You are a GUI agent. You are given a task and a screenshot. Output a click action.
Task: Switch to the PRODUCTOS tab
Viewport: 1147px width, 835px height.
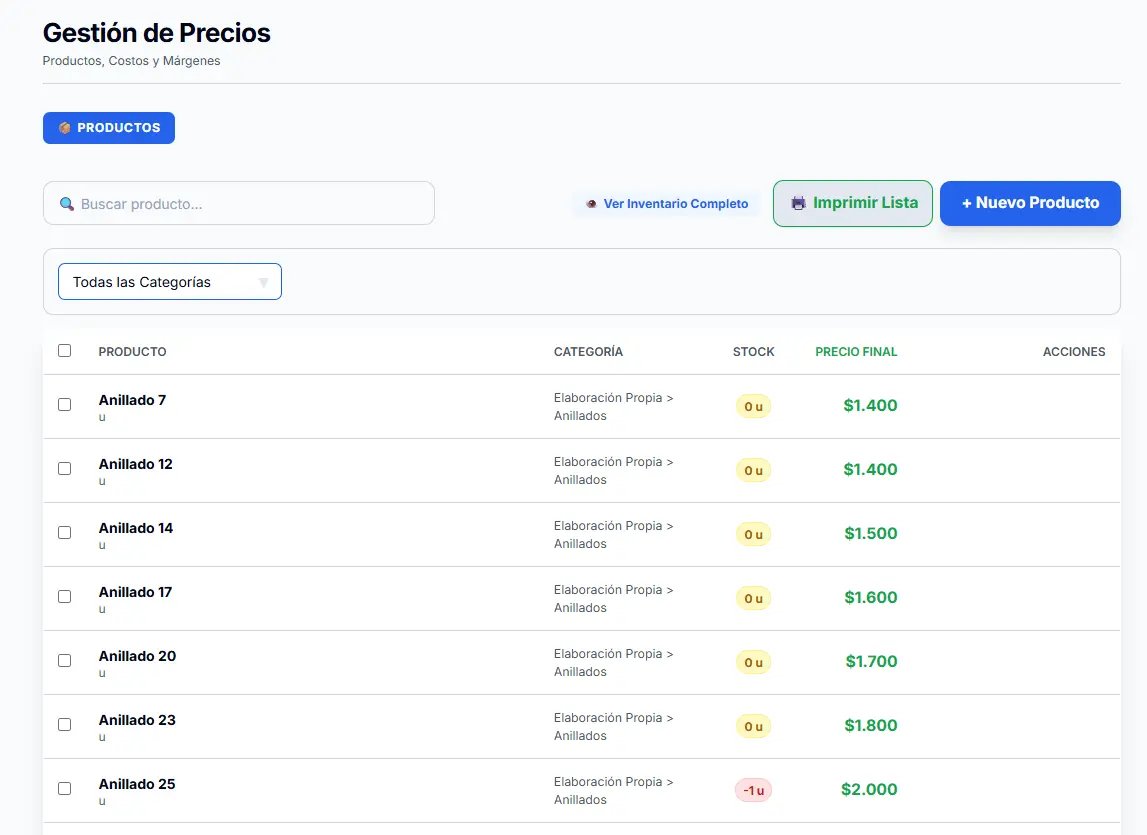pos(109,128)
